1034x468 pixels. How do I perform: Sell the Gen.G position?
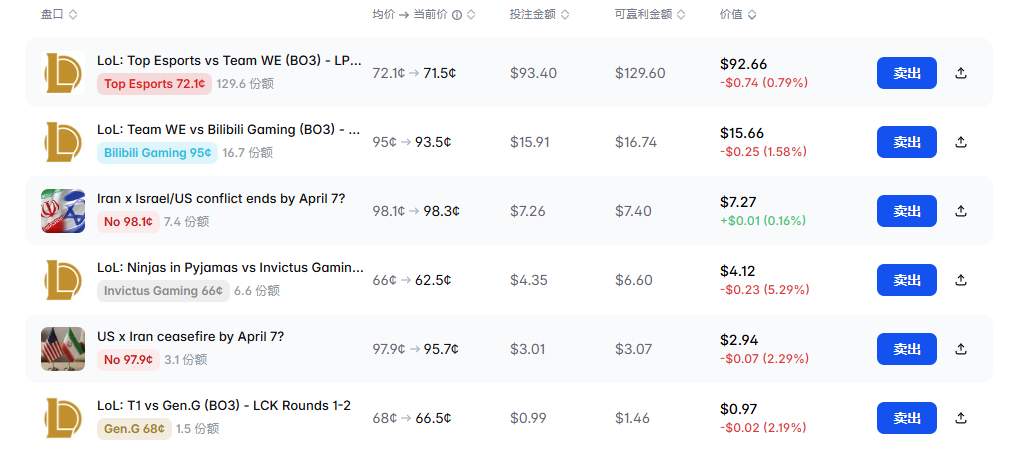click(907, 418)
